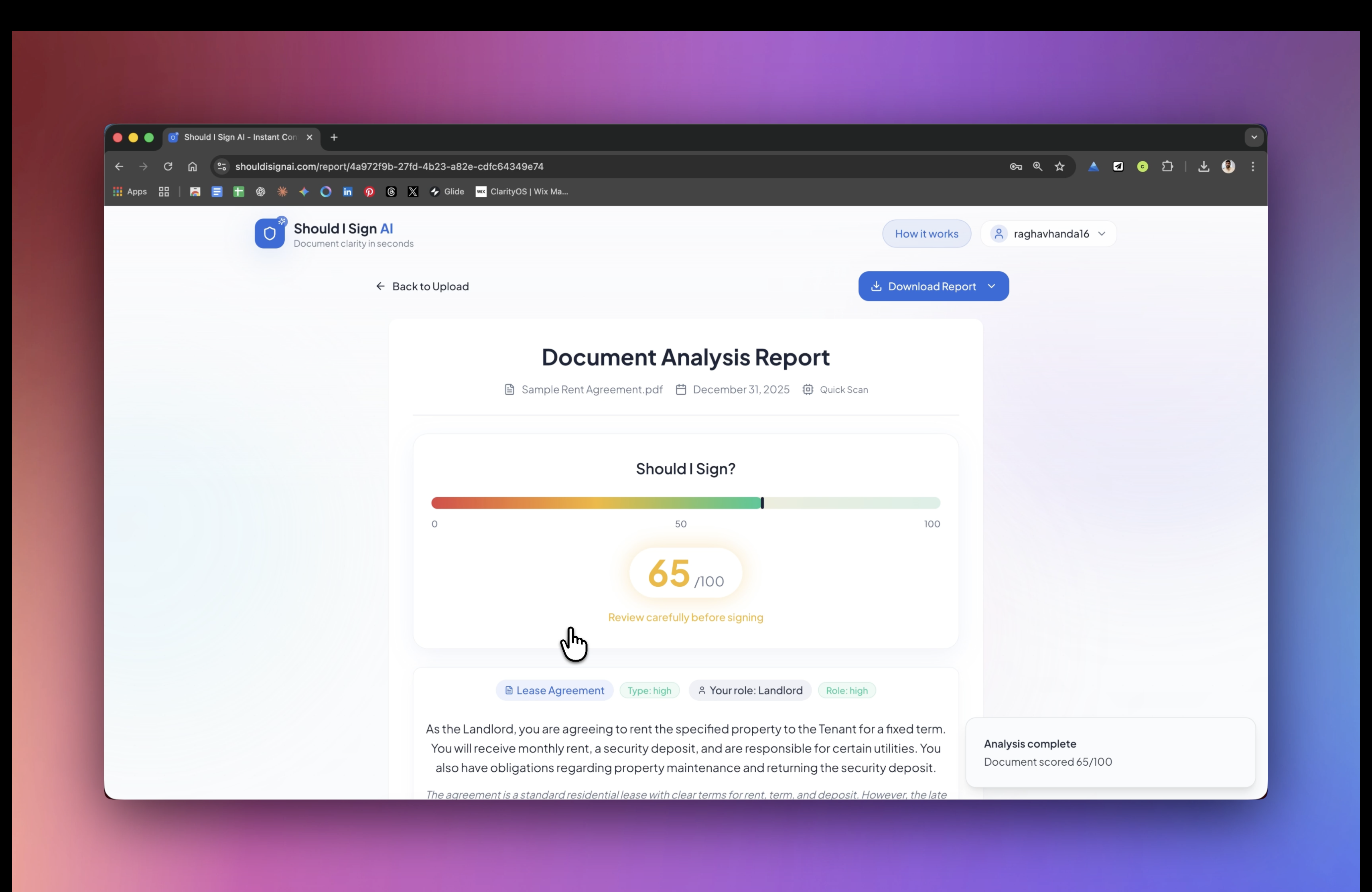Click the browser Downloads icon

[1204, 166]
